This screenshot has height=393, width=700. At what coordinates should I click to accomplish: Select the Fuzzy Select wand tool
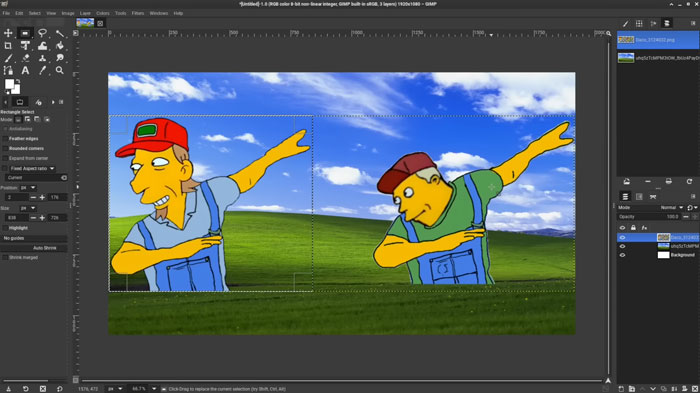(x=59, y=33)
